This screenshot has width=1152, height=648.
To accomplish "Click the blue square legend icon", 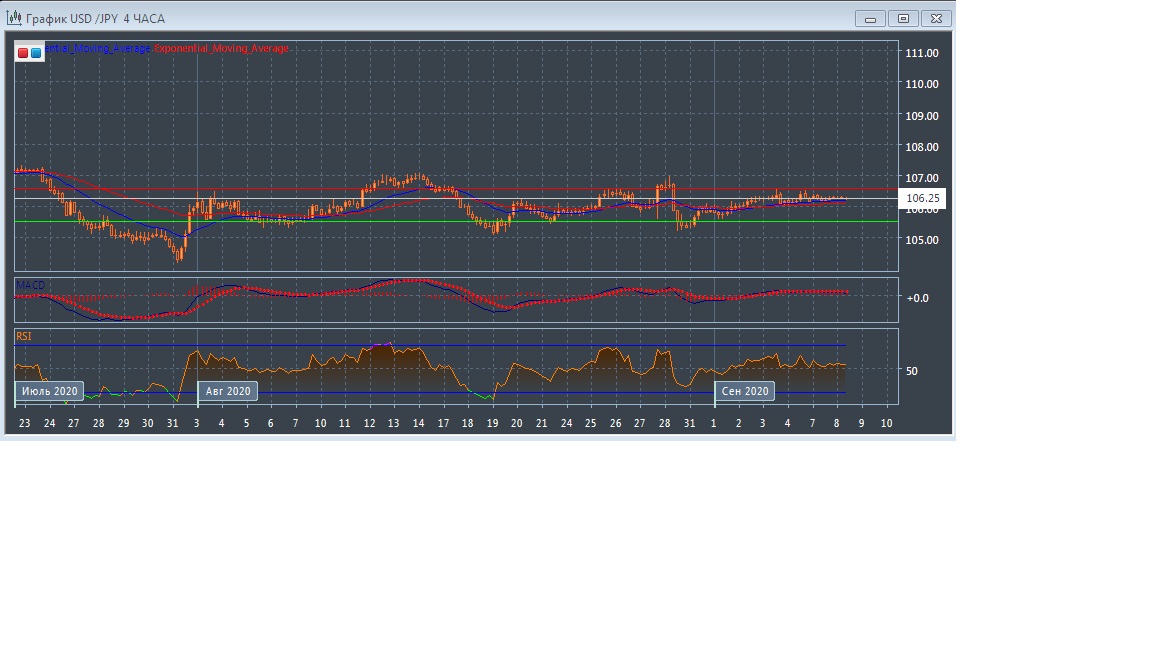I will click(36, 53).
